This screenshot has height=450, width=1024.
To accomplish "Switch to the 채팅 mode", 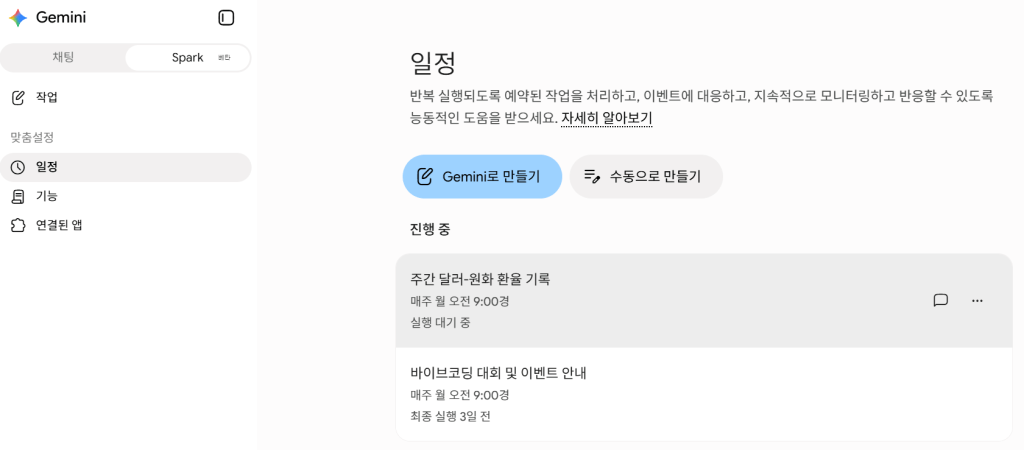I will pos(63,57).
